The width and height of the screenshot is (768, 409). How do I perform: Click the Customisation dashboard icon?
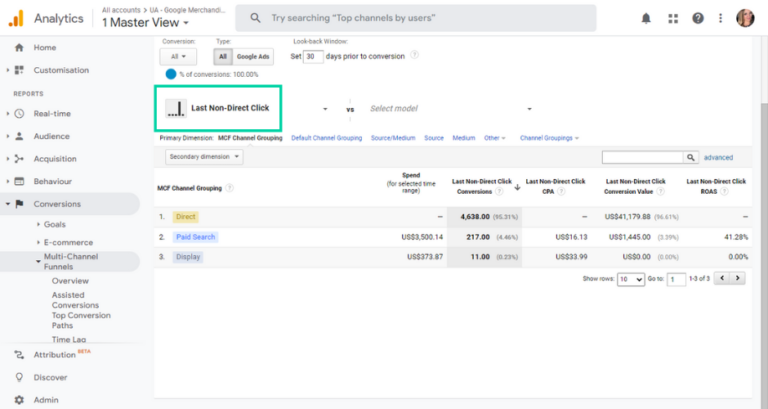click(x=19, y=70)
